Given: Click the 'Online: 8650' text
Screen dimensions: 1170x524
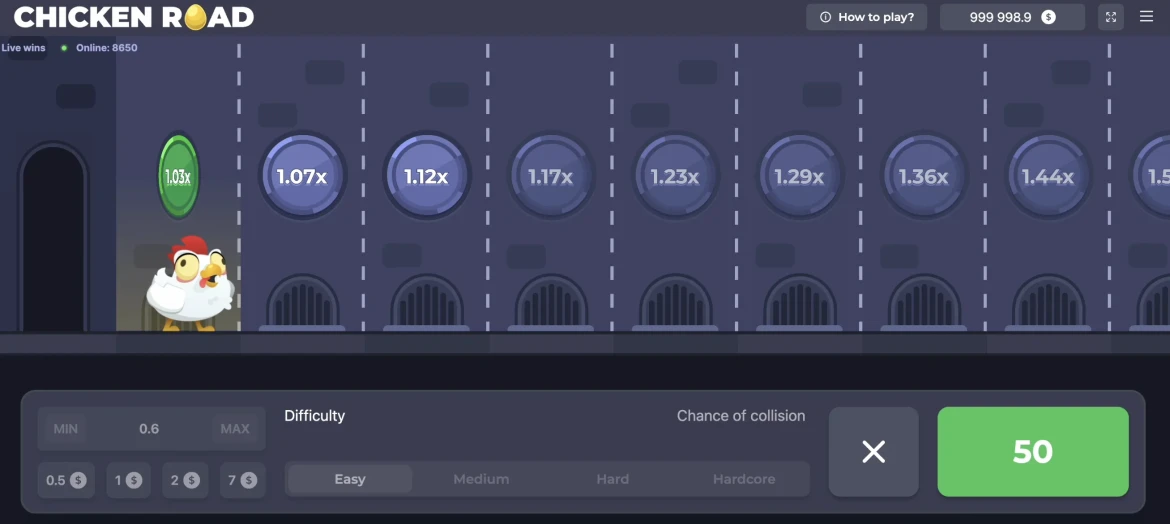Looking at the screenshot, I should coord(107,48).
